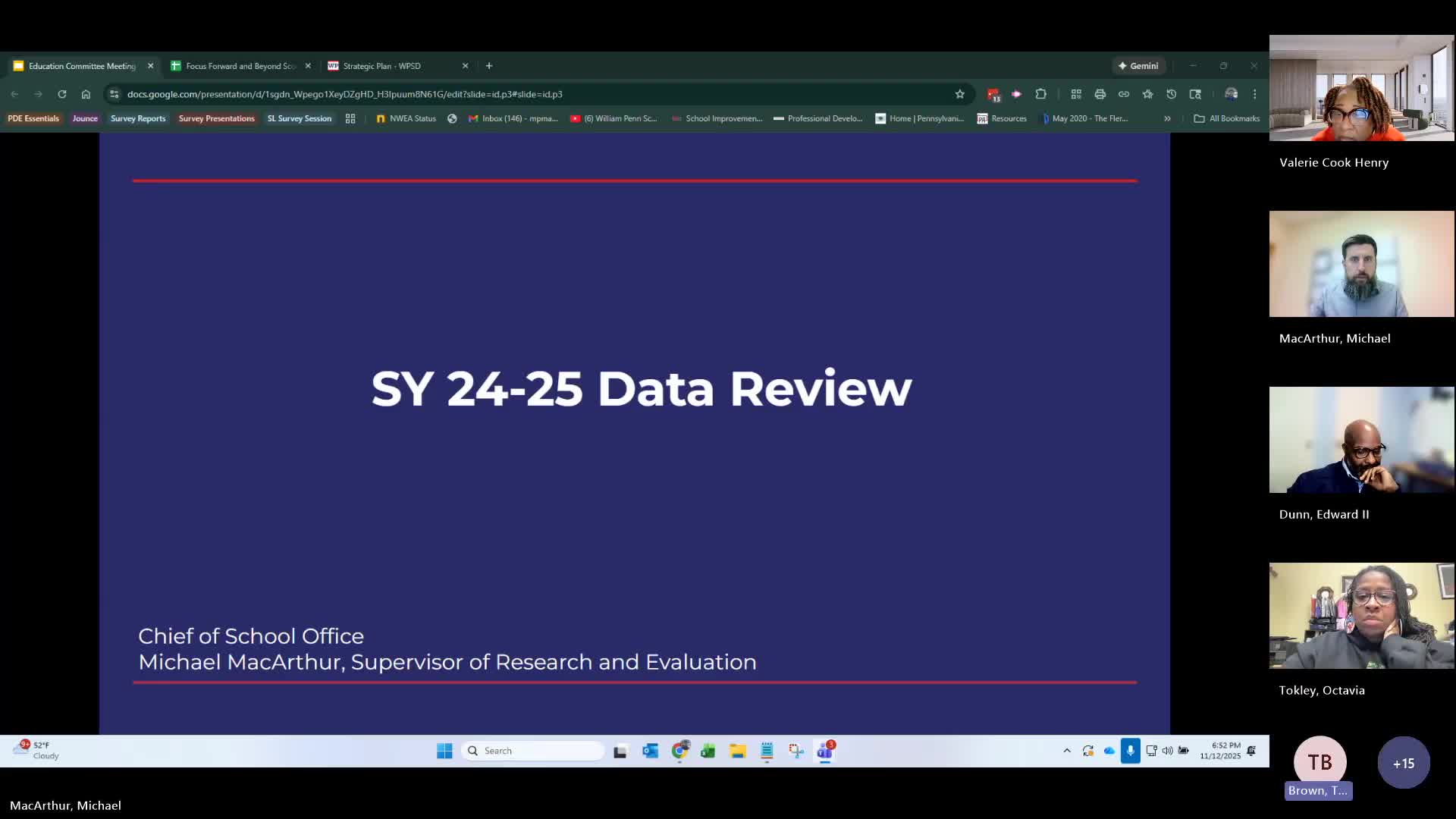Open the Chrome extensions puzzle icon
The height and width of the screenshot is (819, 1456).
(x=1041, y=94)
